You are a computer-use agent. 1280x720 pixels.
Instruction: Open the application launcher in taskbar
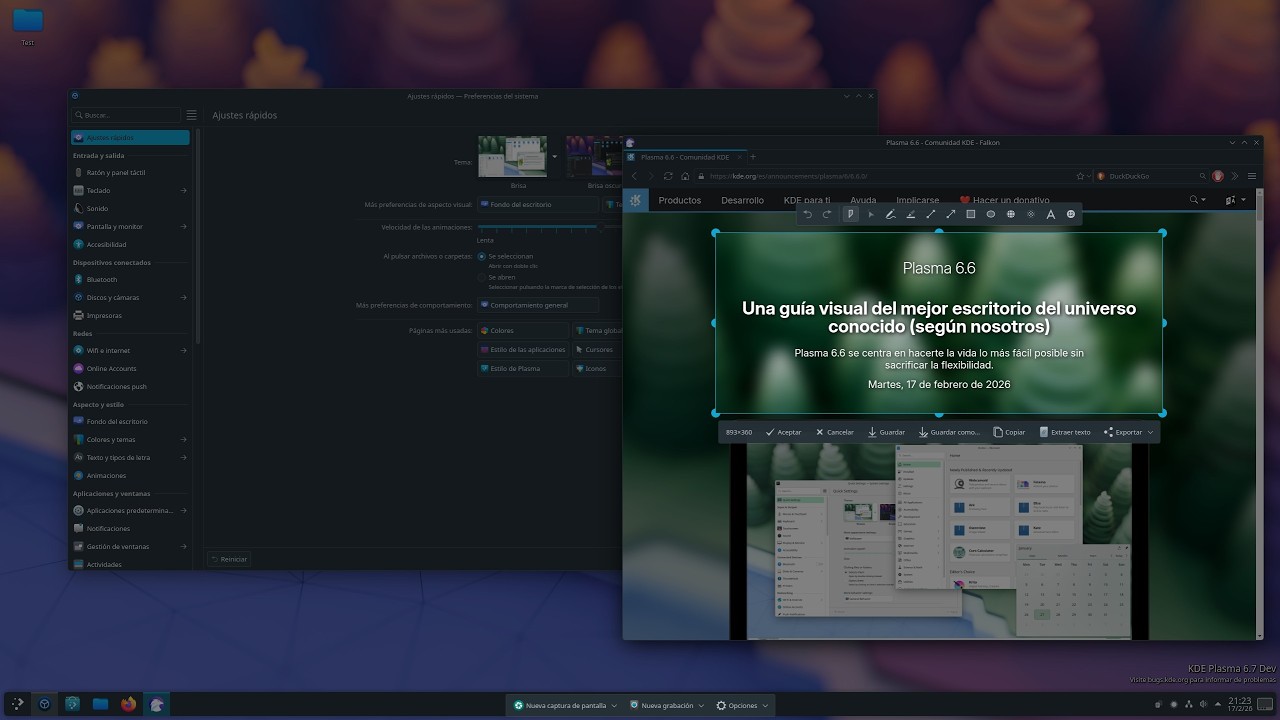tap(17, 704)
